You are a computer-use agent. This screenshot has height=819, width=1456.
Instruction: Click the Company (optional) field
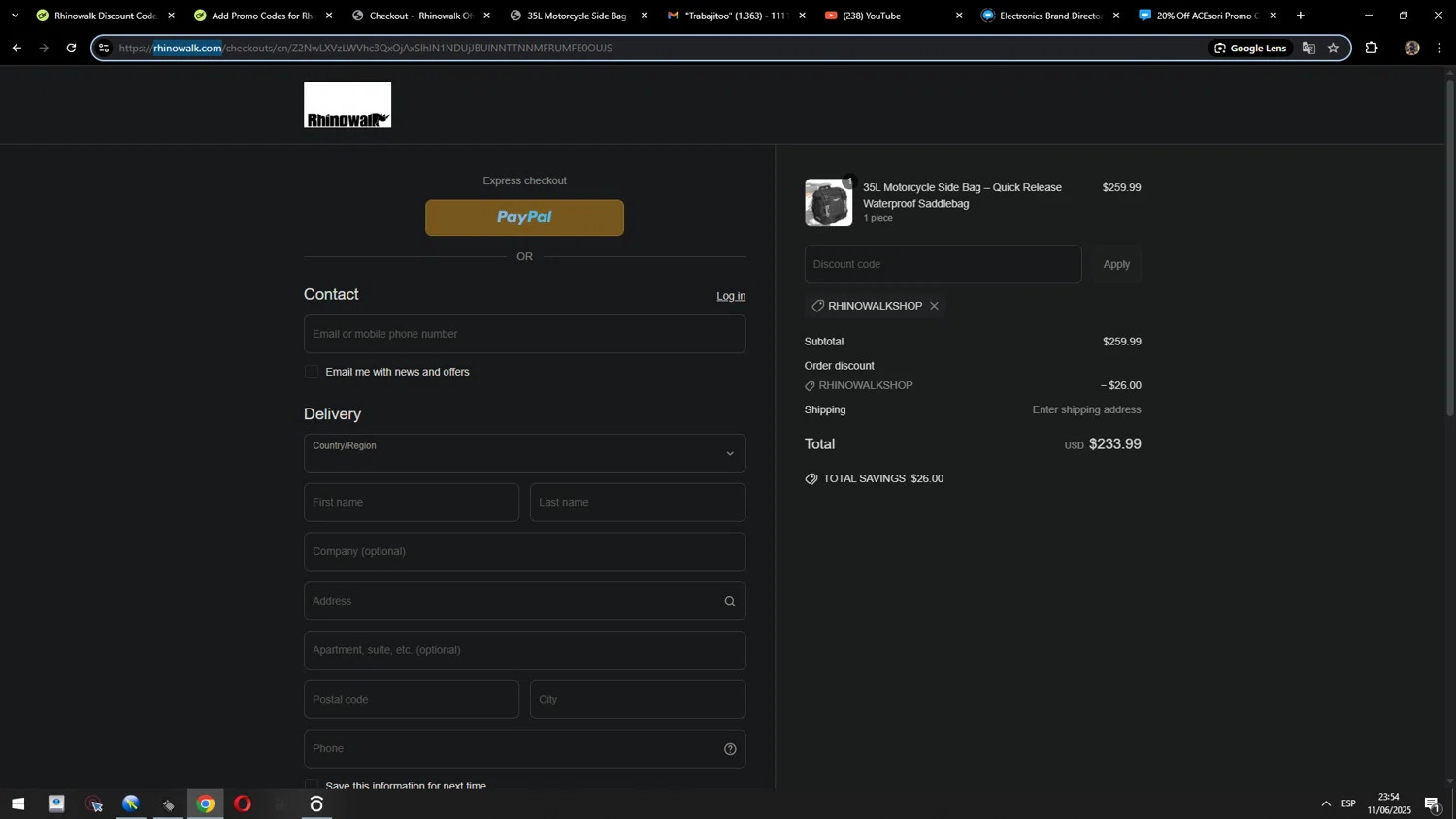524,552
